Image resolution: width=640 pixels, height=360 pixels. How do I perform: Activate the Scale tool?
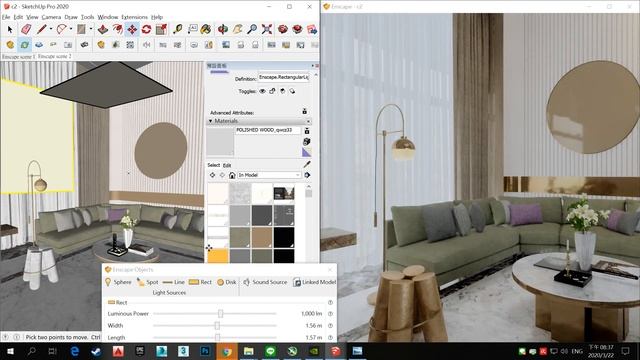click(x=161, y=29)
